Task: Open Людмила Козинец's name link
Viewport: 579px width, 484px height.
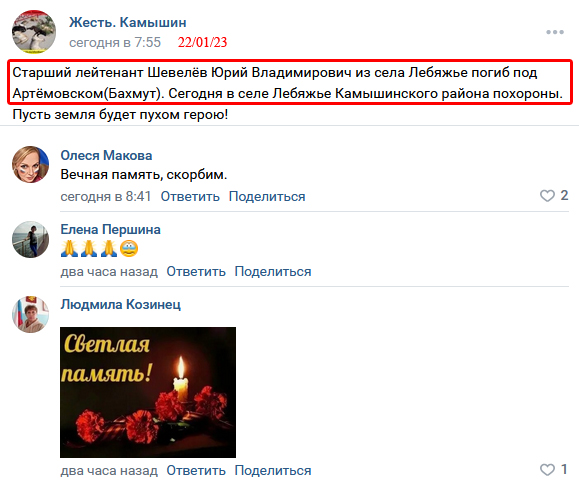Action: 121,305
